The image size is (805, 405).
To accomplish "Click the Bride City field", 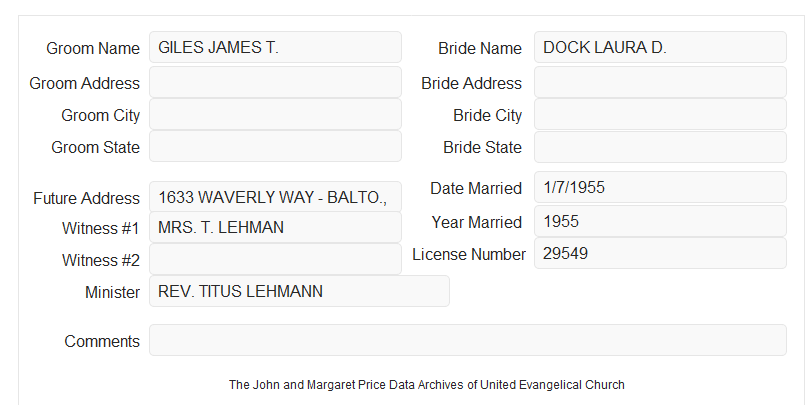I will coord(660,114).
